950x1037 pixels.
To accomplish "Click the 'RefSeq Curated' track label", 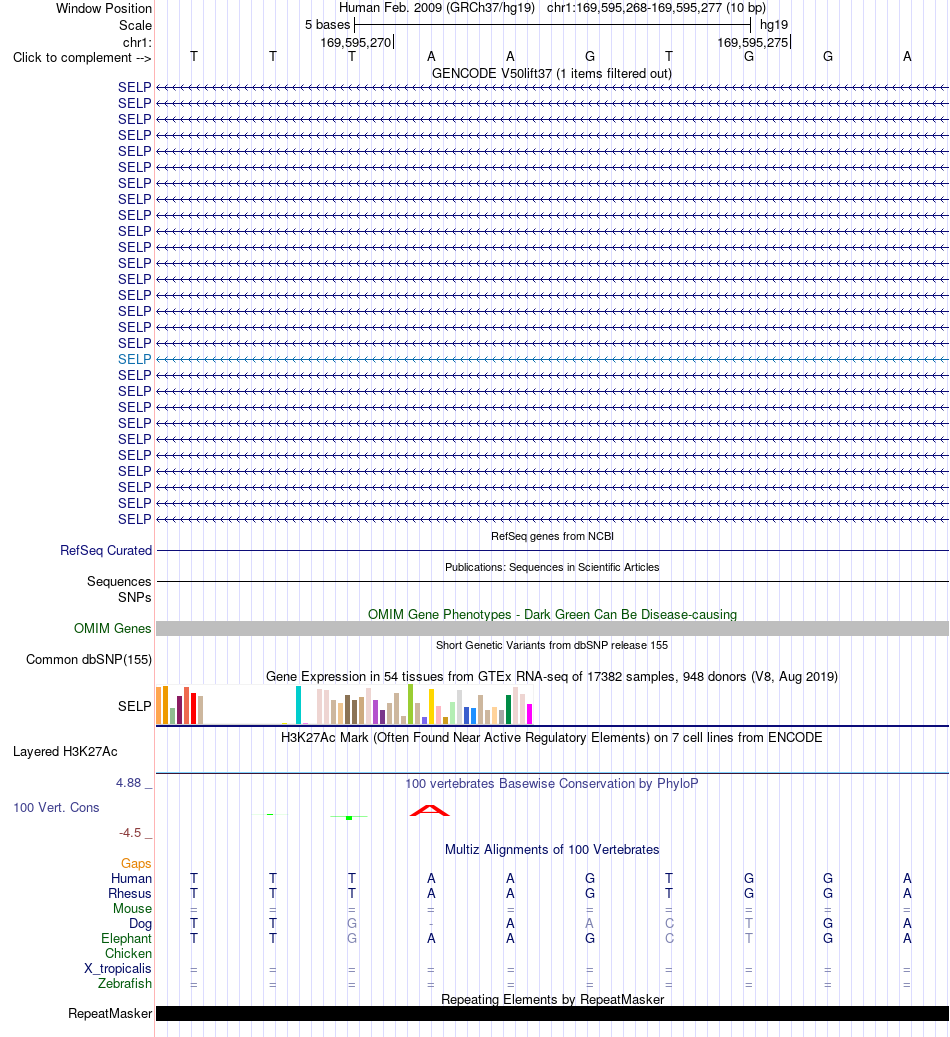I will click(x=106, y=550).
